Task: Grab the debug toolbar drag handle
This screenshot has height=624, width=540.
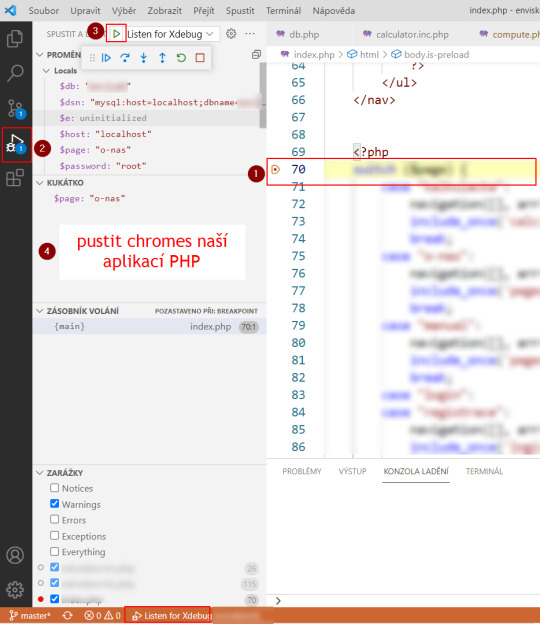Action: 92,58
